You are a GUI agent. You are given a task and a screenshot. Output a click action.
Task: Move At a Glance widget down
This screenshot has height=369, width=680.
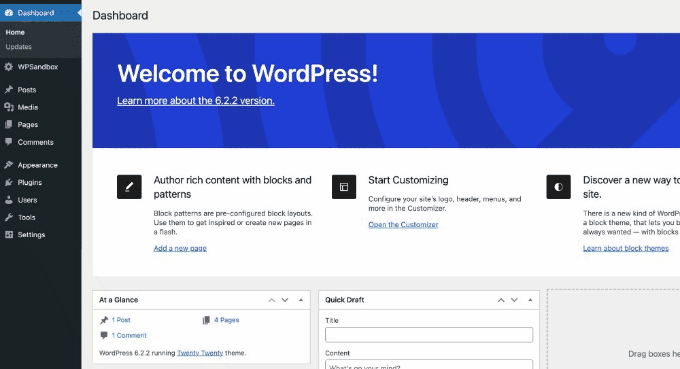click(285, 300)
